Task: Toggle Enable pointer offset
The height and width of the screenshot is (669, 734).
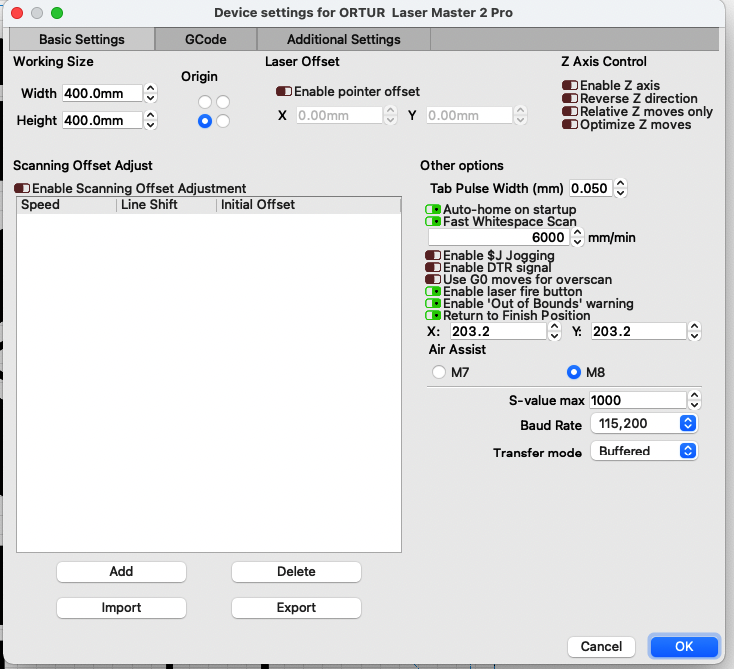Action: tap(284, 91)
